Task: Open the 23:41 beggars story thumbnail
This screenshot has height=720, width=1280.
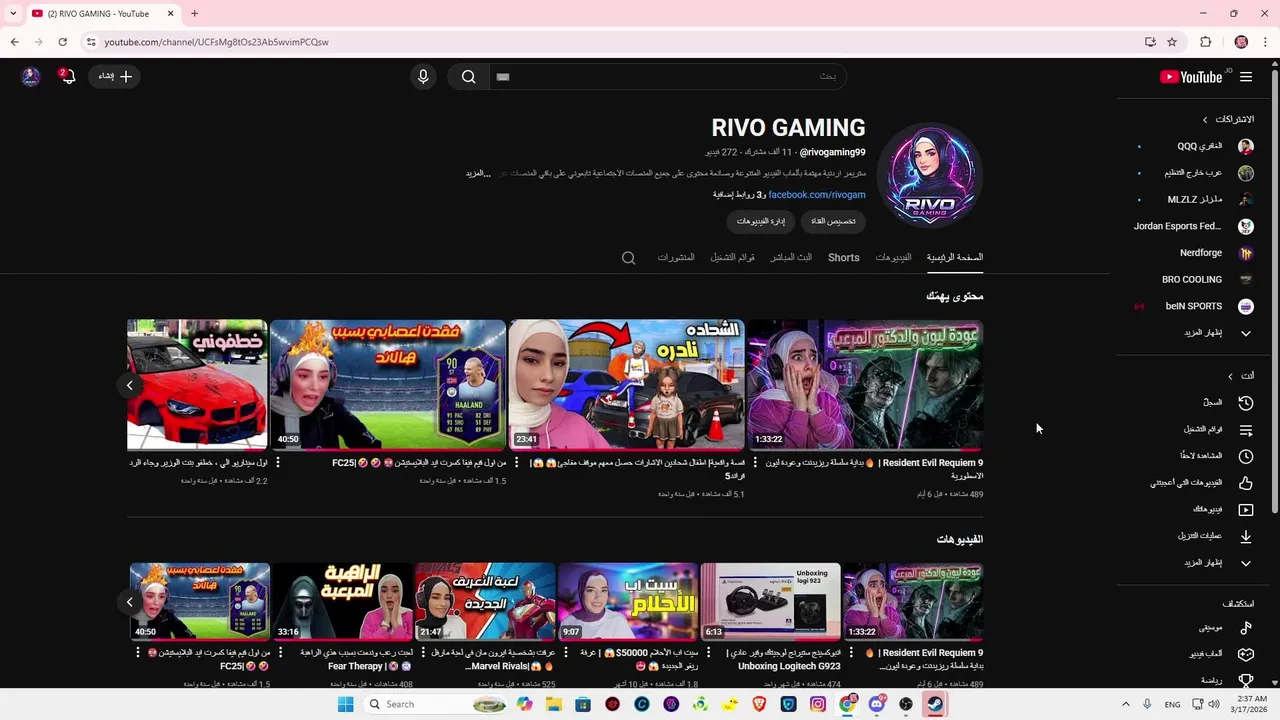Action: [627, 385]
